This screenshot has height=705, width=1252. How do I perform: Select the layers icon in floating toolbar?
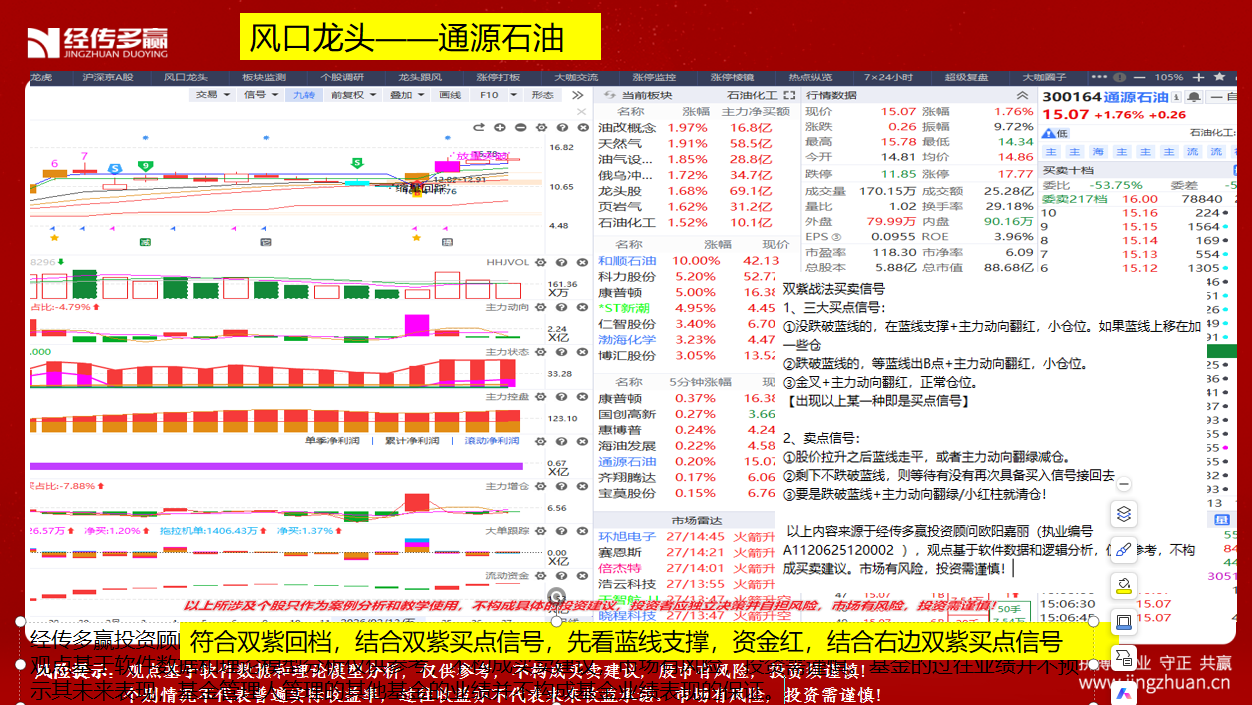1123,514
